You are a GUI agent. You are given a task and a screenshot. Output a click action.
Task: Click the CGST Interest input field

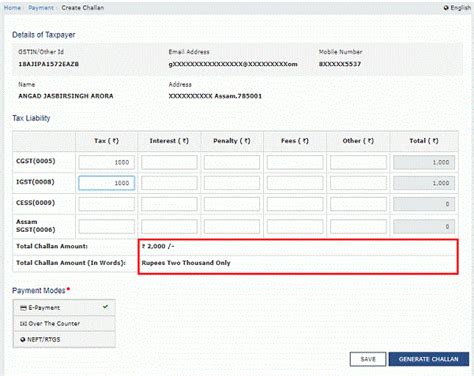(169, 162)
